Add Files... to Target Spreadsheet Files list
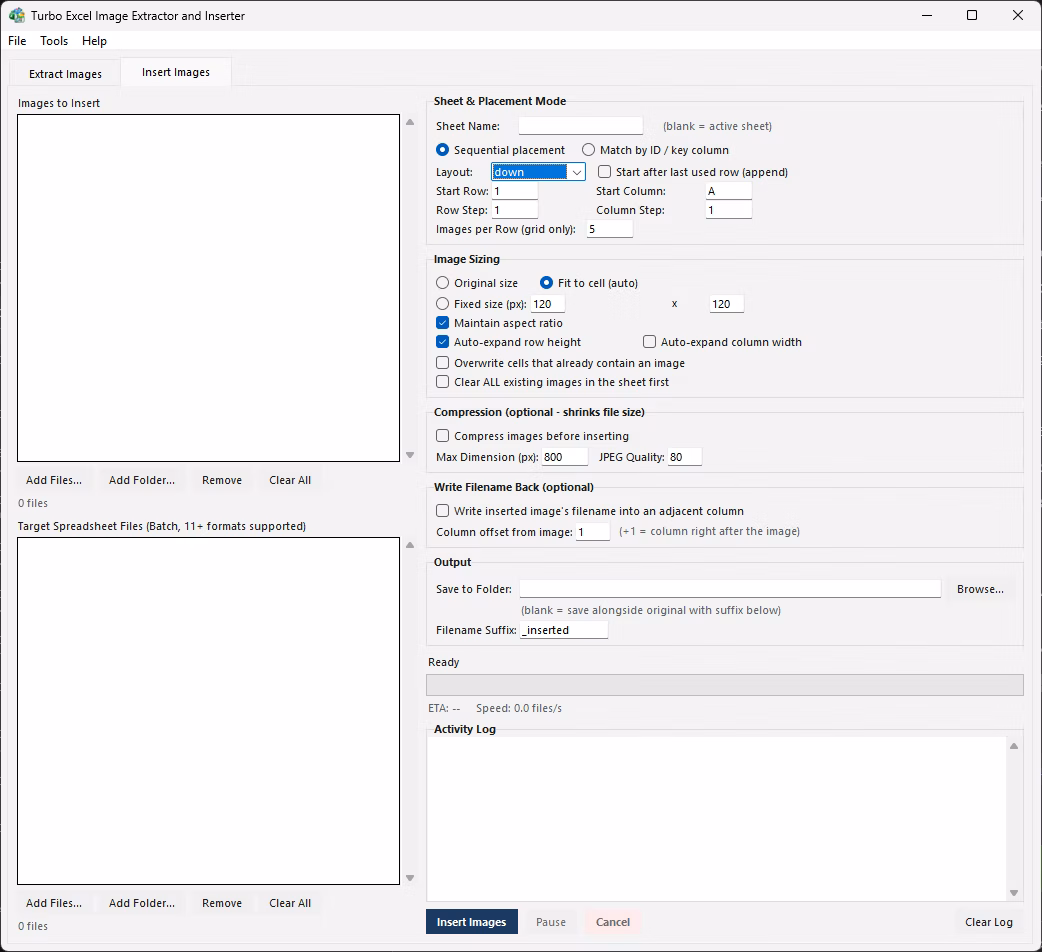1042x952 pixels. coord(54,904)
